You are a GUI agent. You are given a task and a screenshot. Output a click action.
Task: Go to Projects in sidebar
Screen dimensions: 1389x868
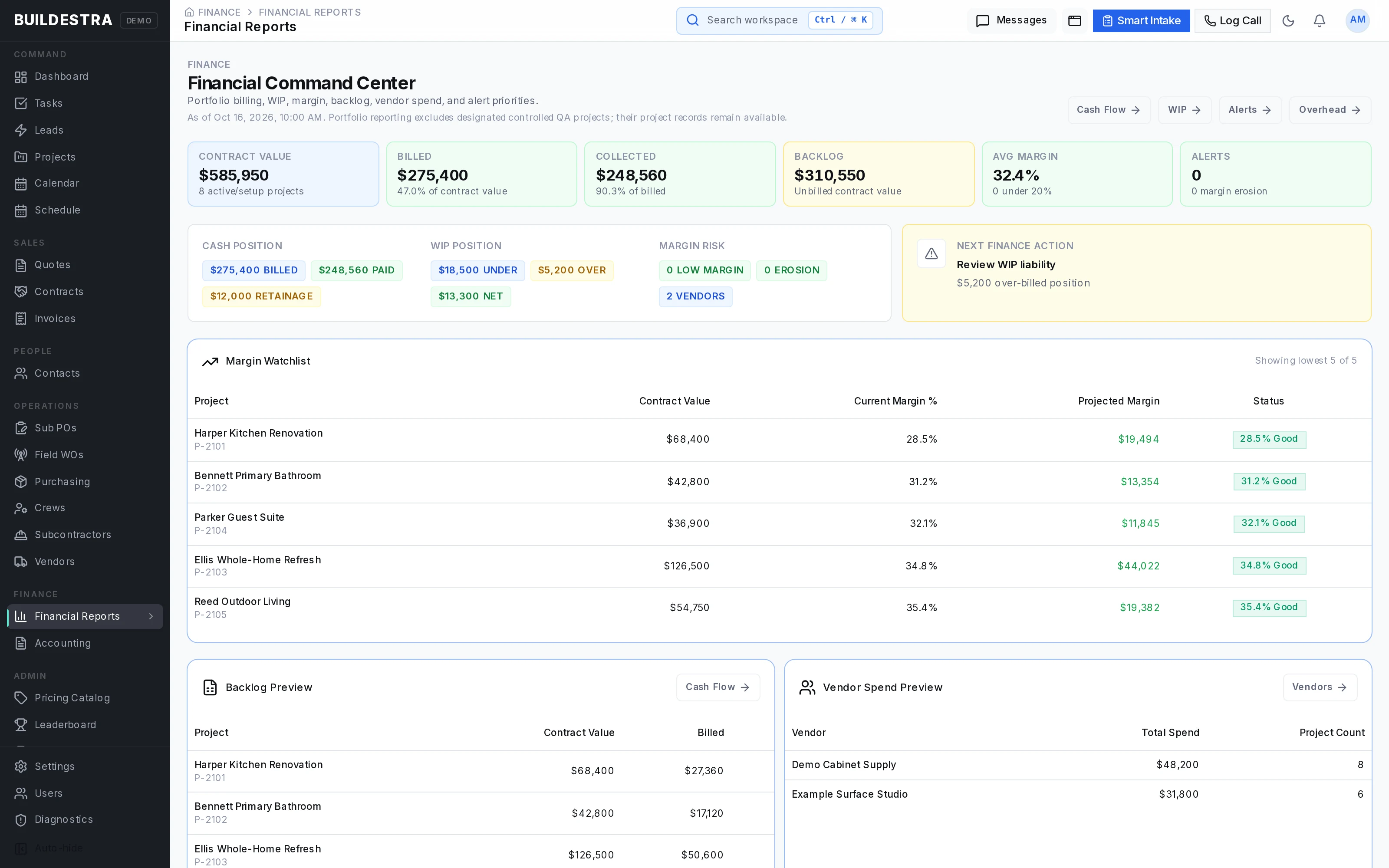(x=85, y=157)
